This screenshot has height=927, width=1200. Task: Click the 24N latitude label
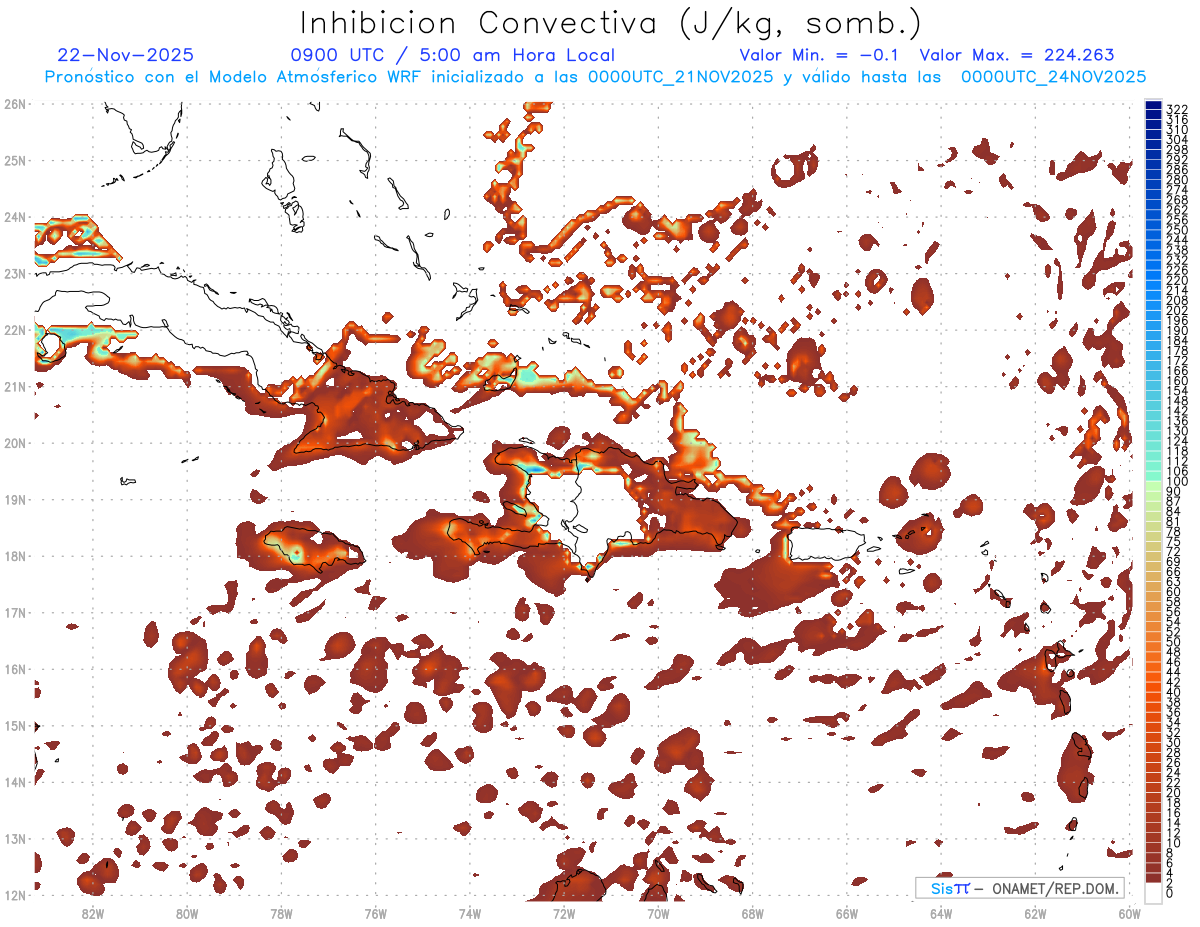pos(14,216)
